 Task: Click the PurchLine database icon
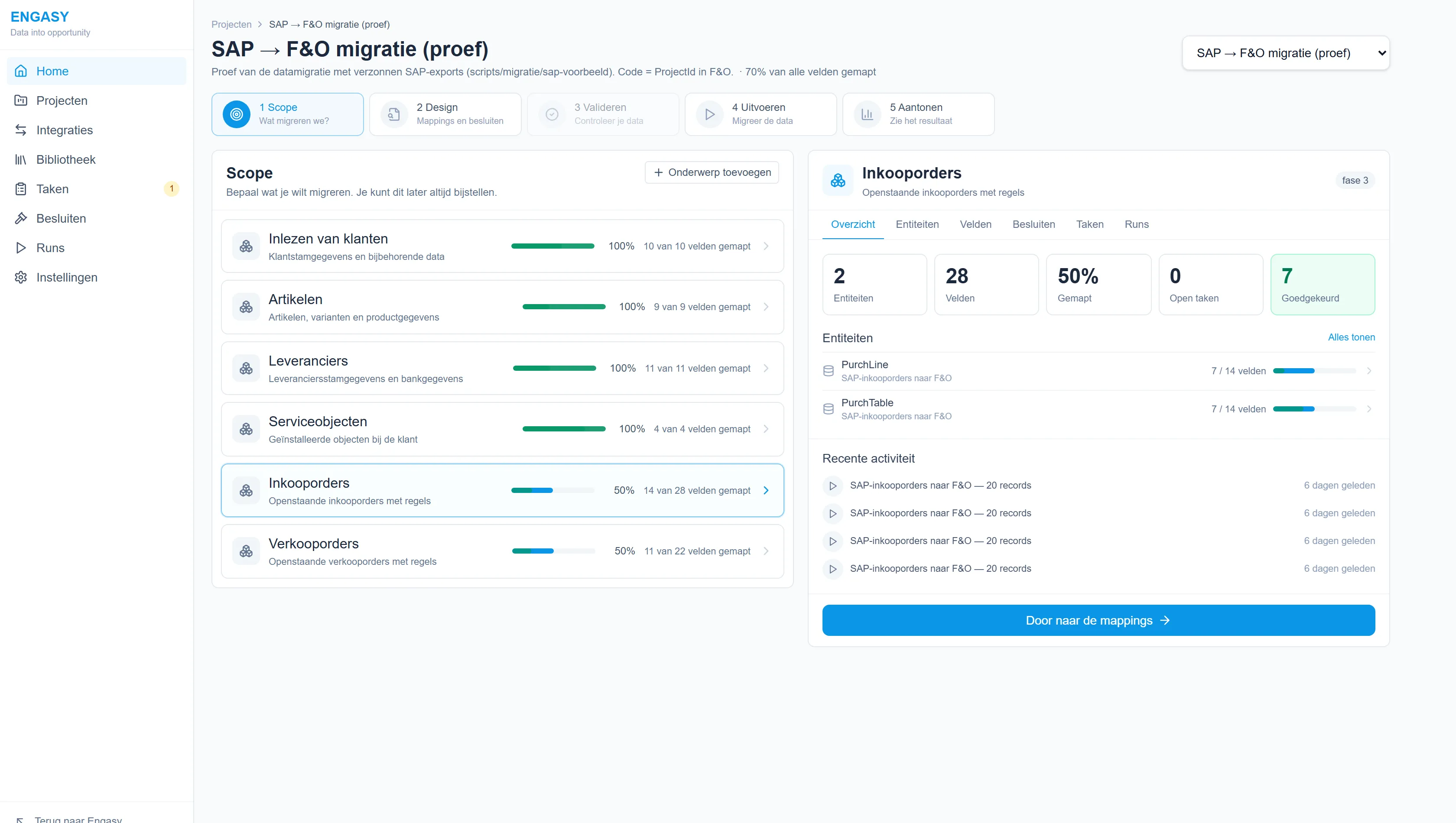829,371
